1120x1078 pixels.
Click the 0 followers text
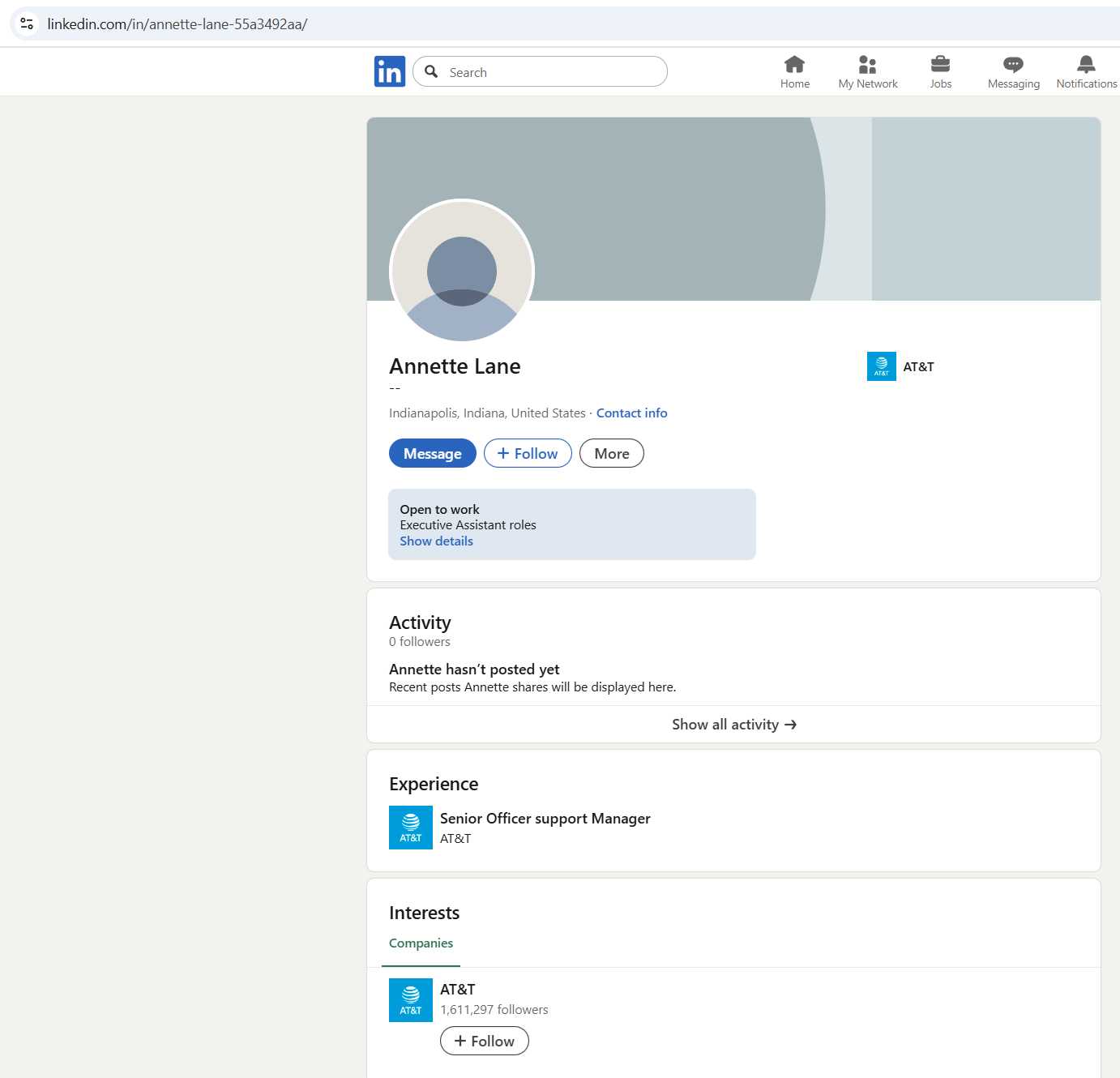pyautogui.click(x=420, y=641)
